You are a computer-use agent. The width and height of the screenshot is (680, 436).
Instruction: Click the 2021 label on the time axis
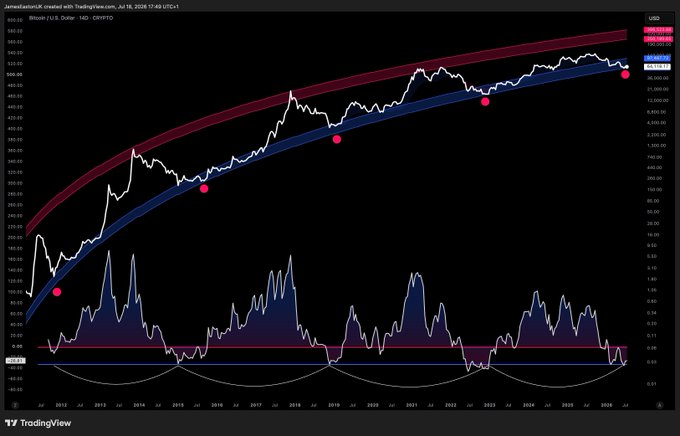pos(412,405)
